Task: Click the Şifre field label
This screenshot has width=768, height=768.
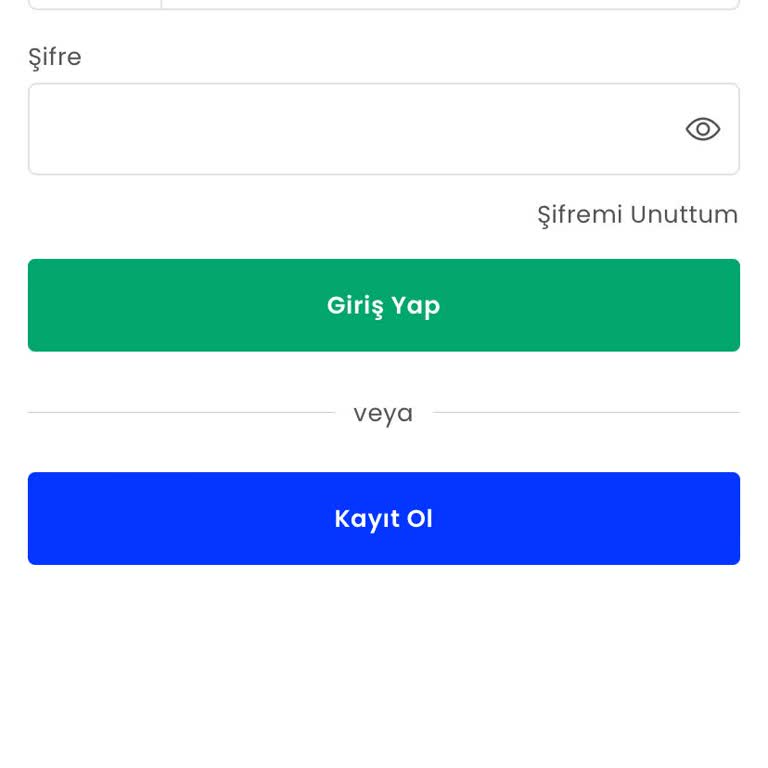Action: point(55,57)
